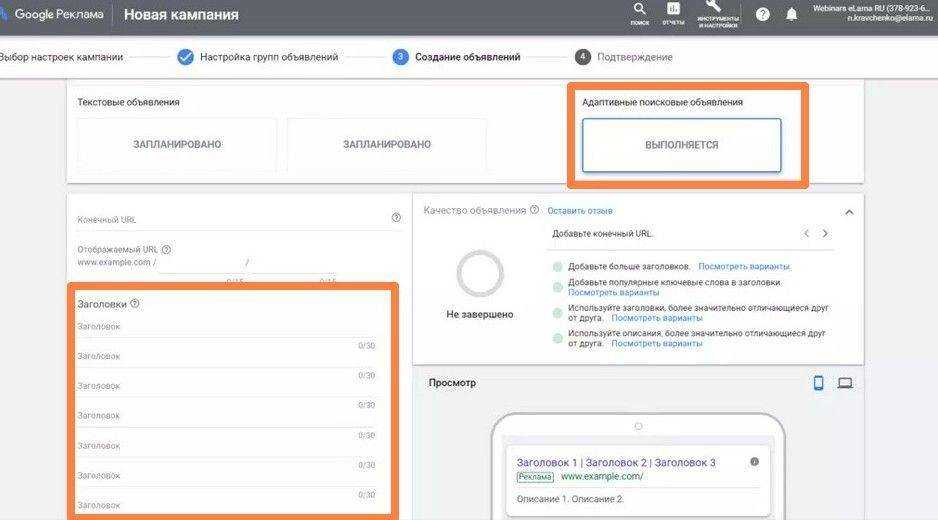Click the ВЫПОЛНЯЕТСЯ adaptive ads card
The width and height of the screenshot is (938, 520).
(681, 145)
